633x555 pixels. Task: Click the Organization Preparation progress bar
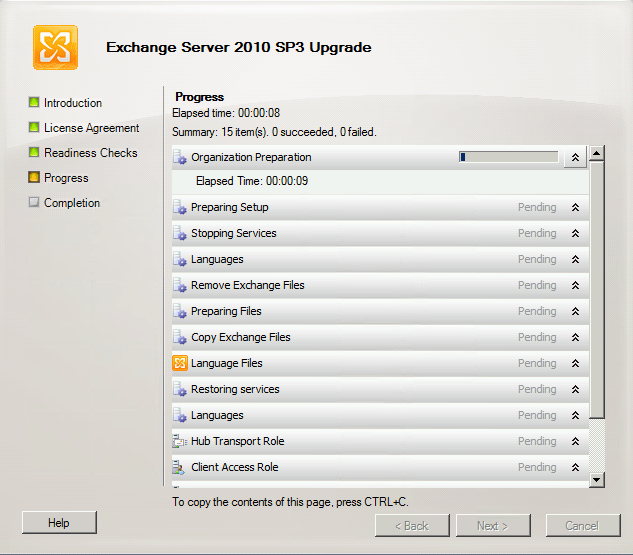509,157
